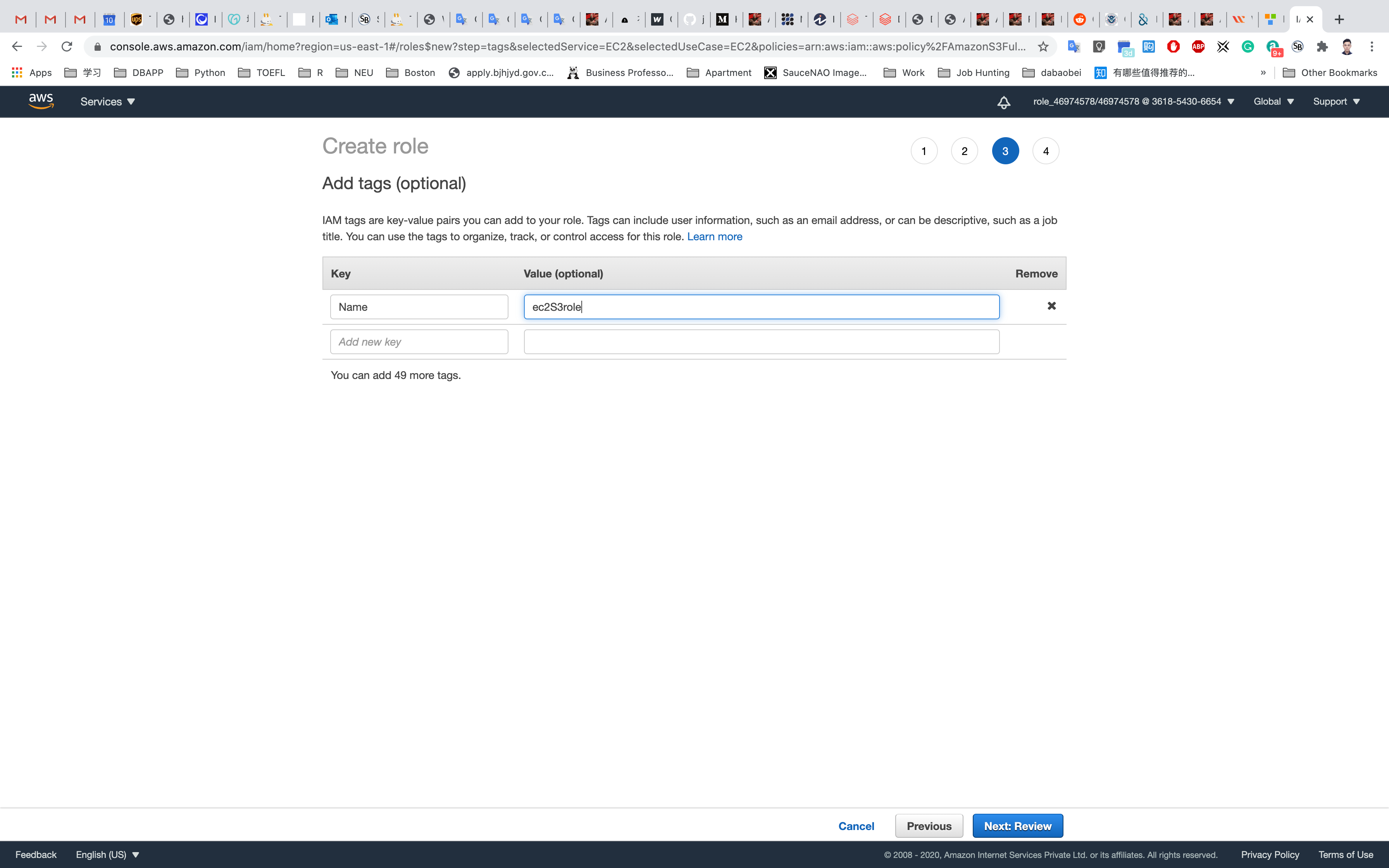Open the notifications bell icon

tap(1003, 102)
